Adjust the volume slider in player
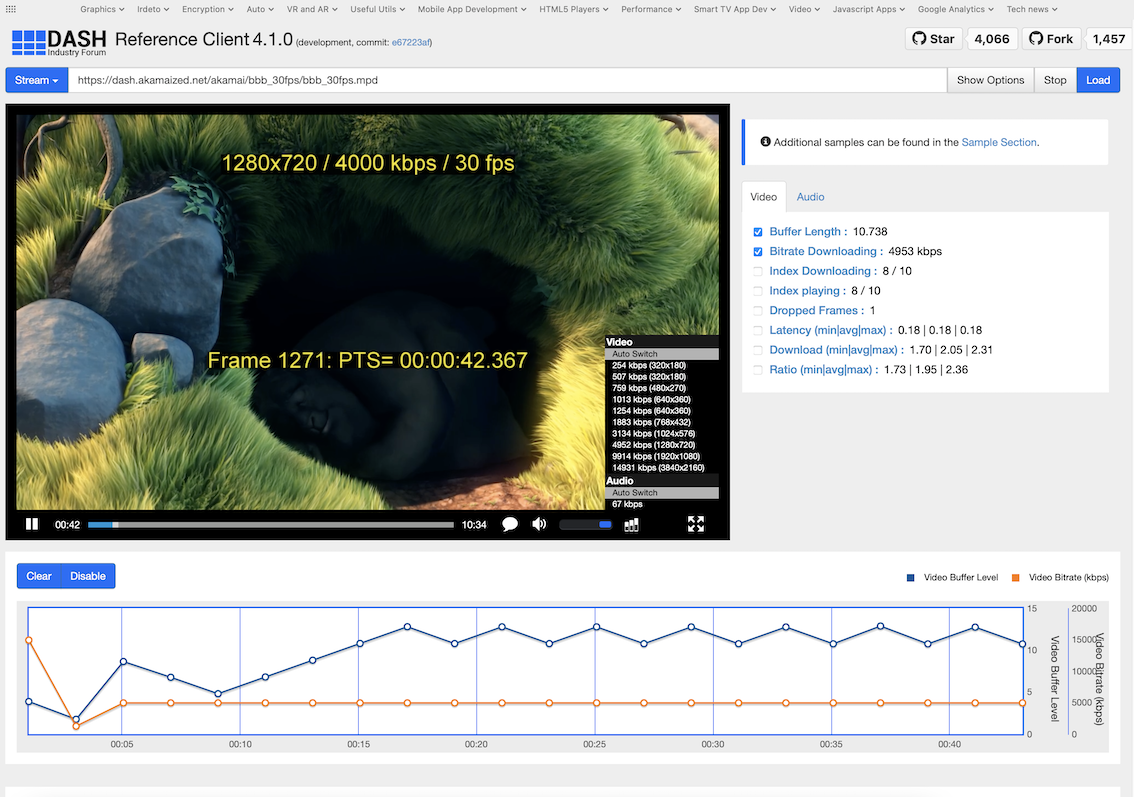 (x=585, y=524)
